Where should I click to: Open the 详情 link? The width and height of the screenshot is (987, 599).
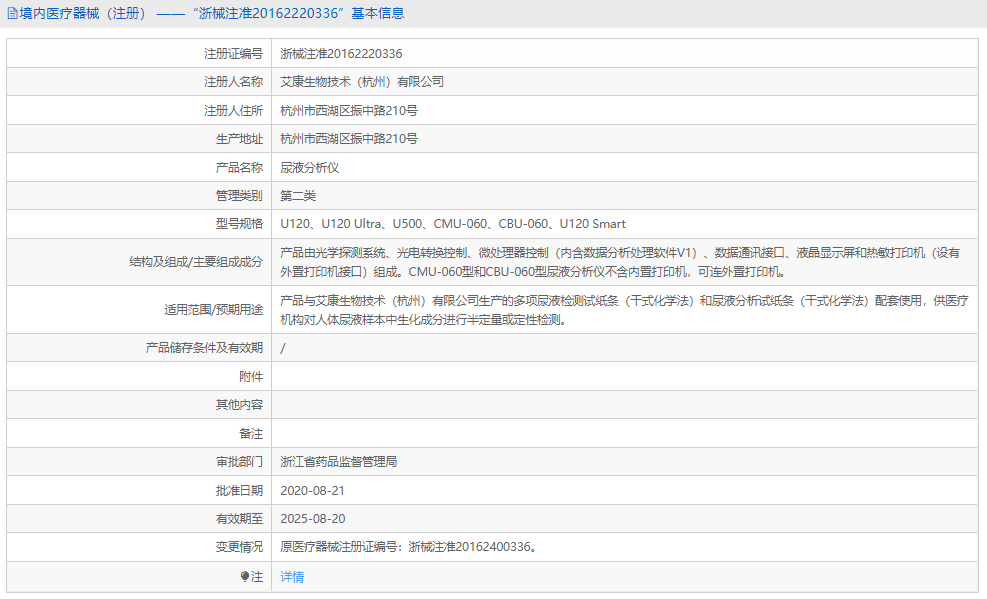pyautogui.click(x=290, y=577)
